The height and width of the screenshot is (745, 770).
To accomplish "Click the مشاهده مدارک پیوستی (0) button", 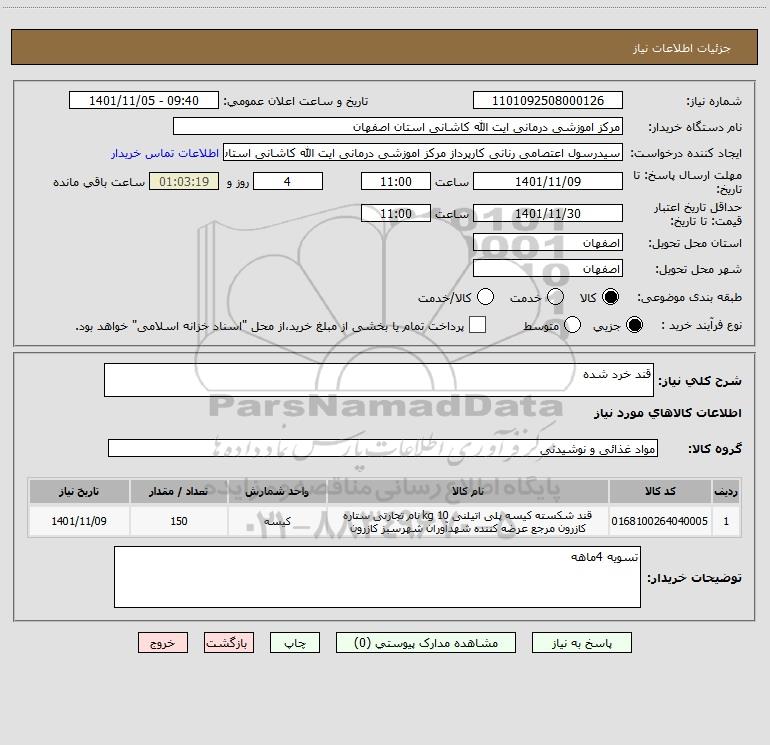I will [426, 643].
